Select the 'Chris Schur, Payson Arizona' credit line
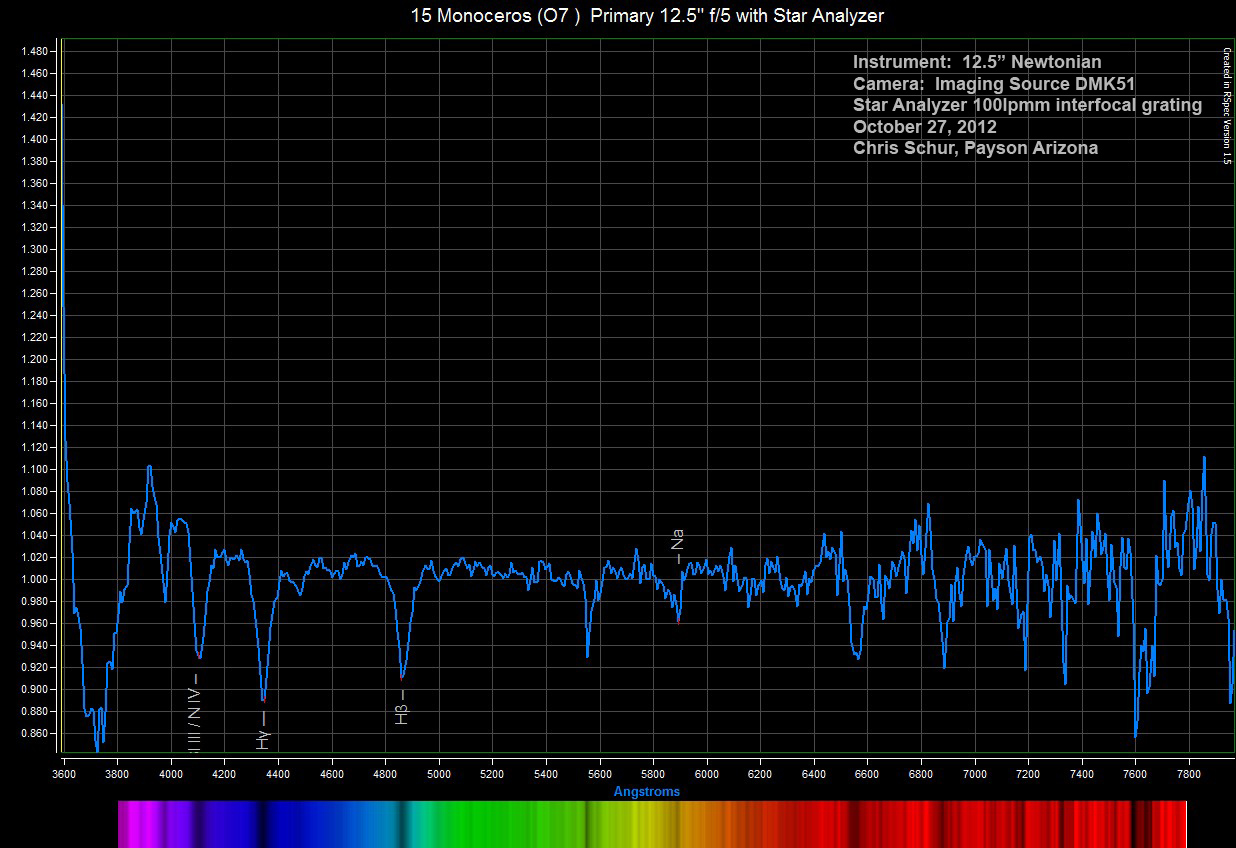Viewport: 1236px width, 848px height. tap(975, 148)
